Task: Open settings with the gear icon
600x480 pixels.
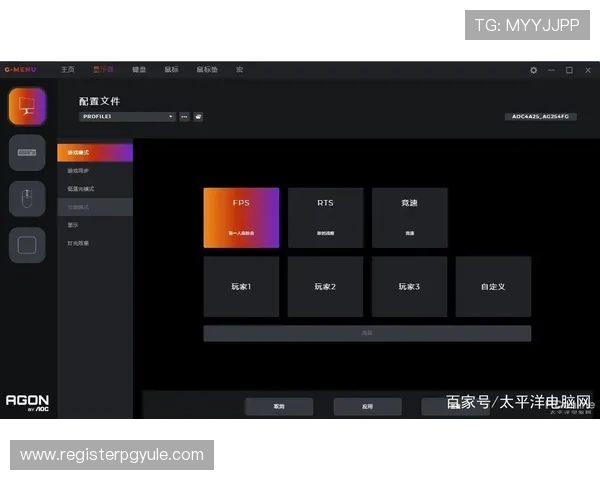Action: click(x=533, y=70)
